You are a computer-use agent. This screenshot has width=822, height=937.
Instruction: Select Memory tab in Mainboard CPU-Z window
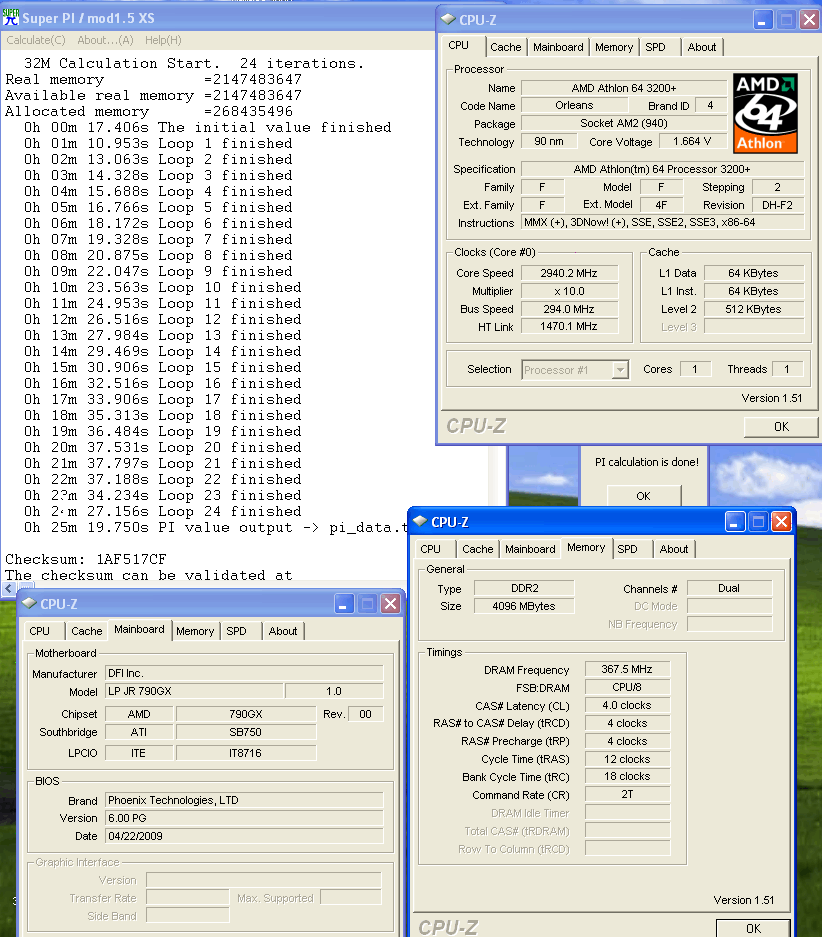[x=195, y=631]
